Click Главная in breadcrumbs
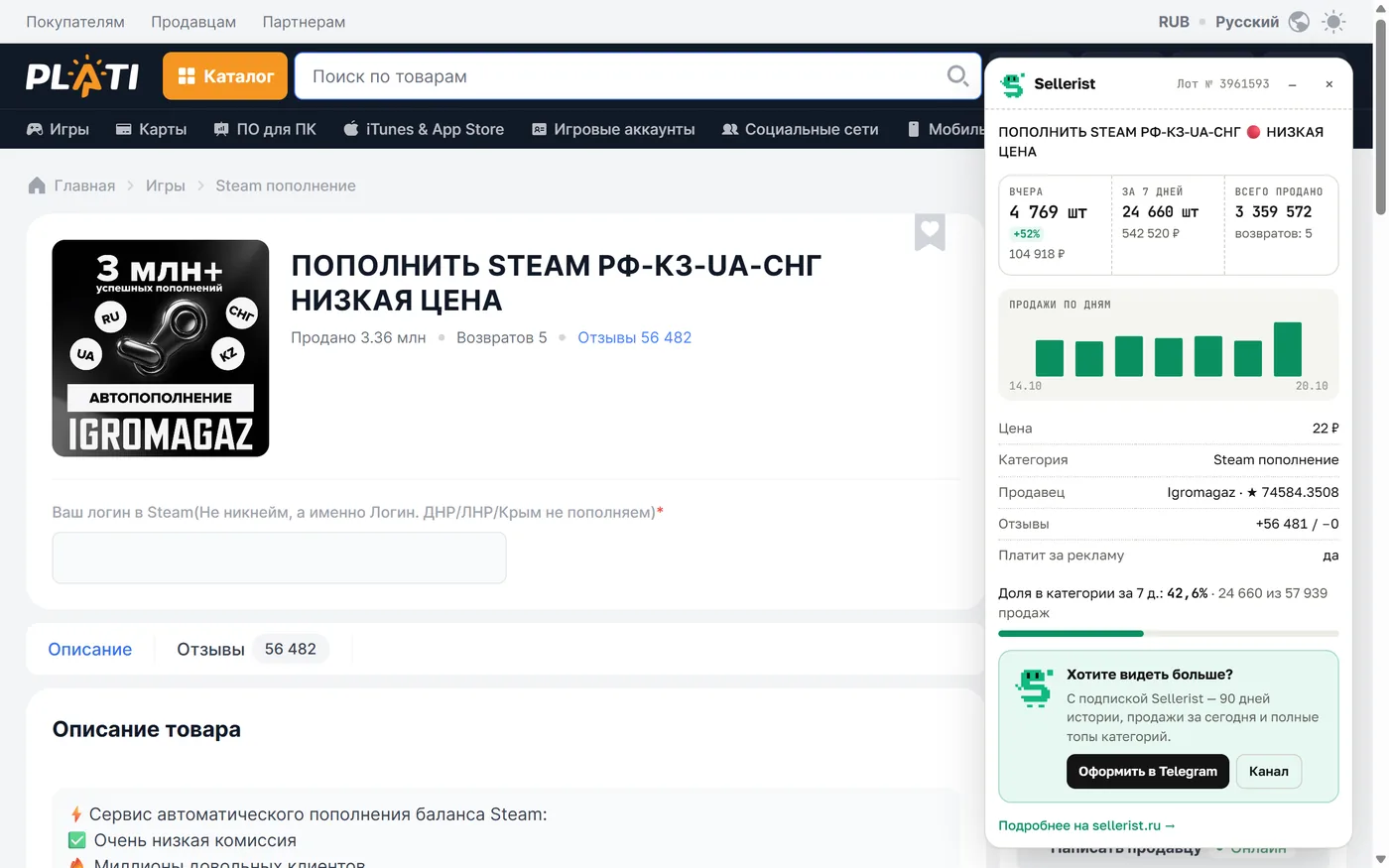This screenshot has height=868, width=1389. [x=84, y=186]
